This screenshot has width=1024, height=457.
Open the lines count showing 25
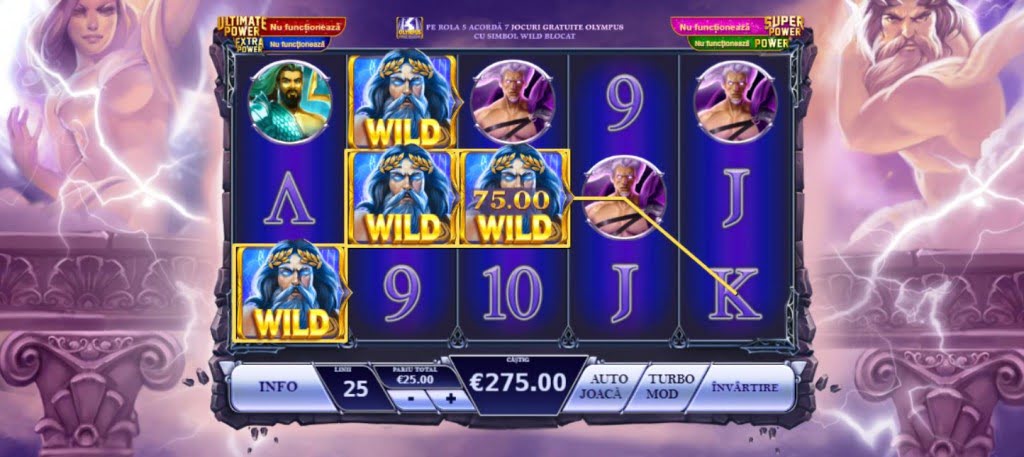pyautogui.click(x=355, y=388)
